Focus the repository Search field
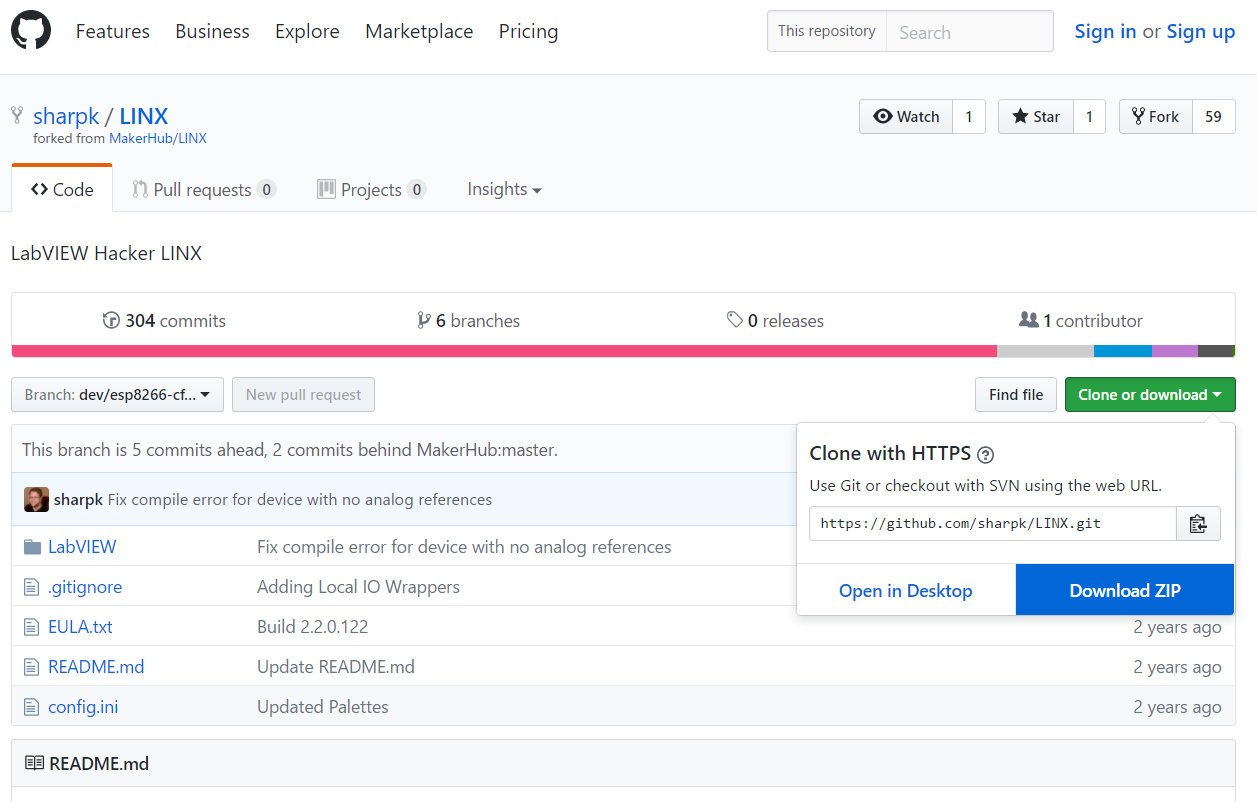 pos(970,31)
